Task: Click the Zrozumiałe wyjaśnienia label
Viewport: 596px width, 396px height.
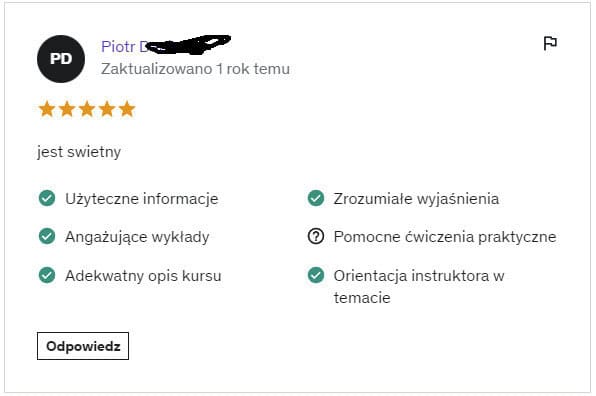Action: click(416, 199)
